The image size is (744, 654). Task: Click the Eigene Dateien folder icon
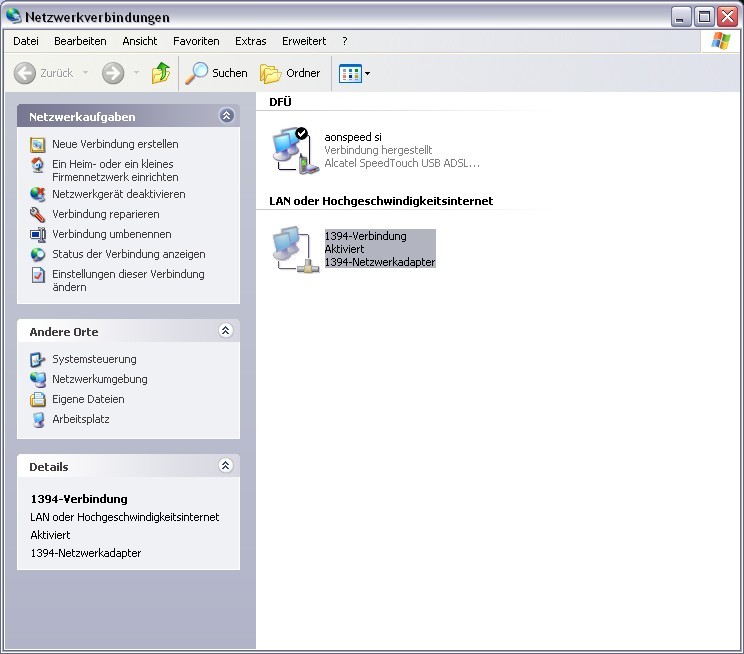[37, 400]
